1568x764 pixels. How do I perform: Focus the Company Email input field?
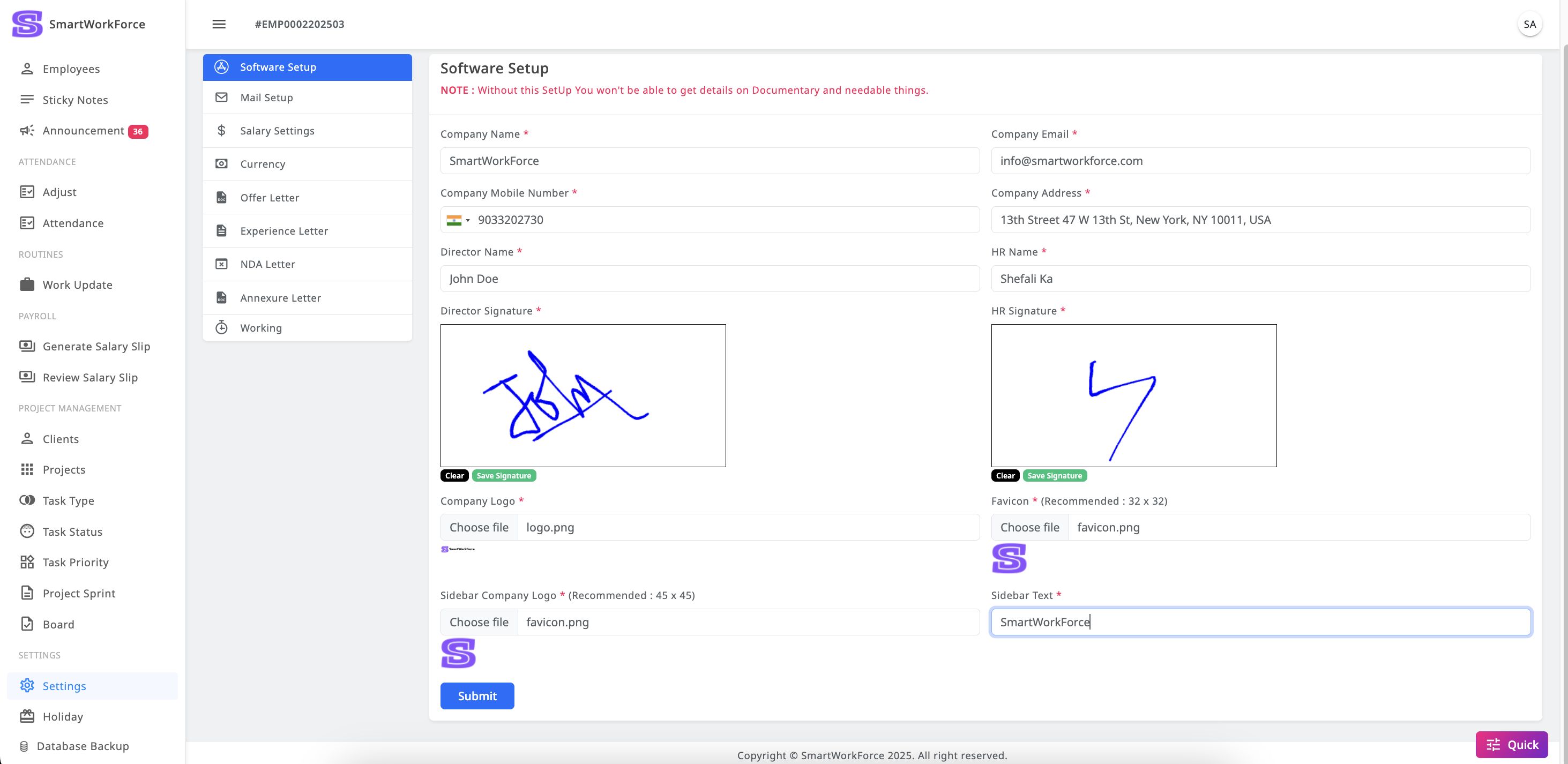click(x=1260, y=161)
